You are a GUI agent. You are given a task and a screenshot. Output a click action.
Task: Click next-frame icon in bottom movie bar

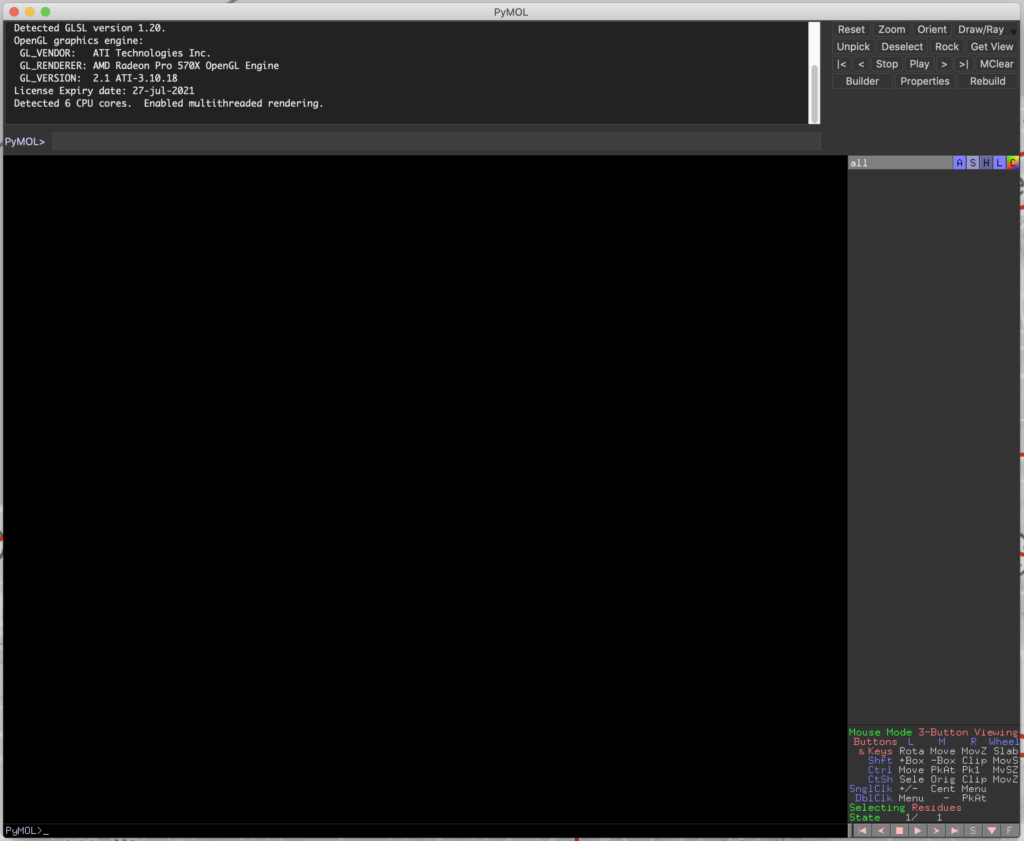(x=936, y=831)
